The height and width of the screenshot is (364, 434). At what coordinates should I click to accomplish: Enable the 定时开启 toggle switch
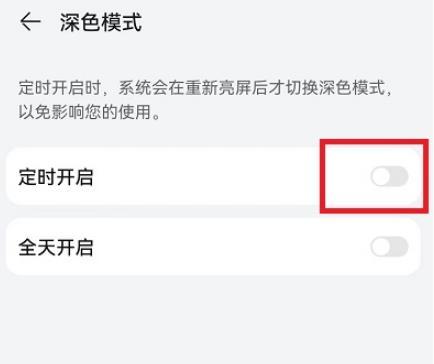(x=389, y=176)
